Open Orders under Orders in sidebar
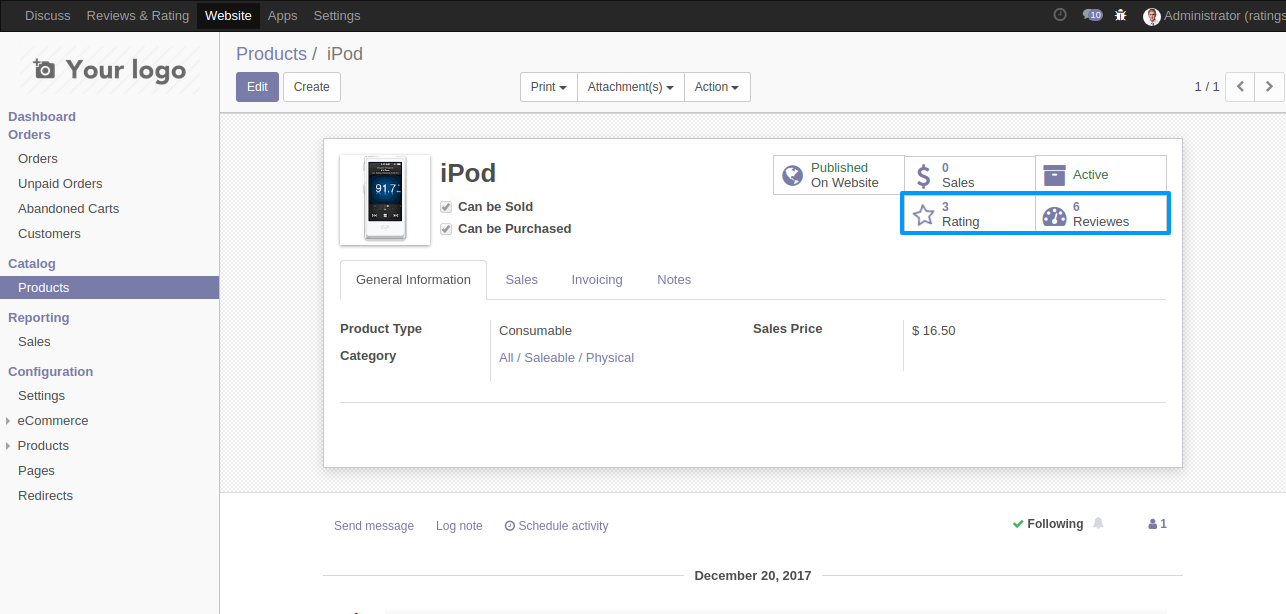This screenshot has width=1286, height=614. pos(38,159)
